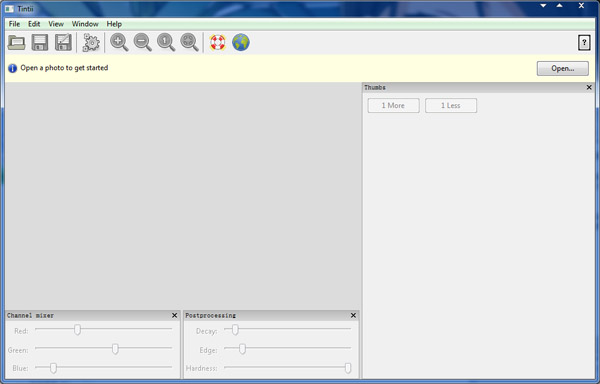The height and width of the screenshot is (384, 600).
Task: Maximize window using up-arrow title button
Action: pos(559,6)
